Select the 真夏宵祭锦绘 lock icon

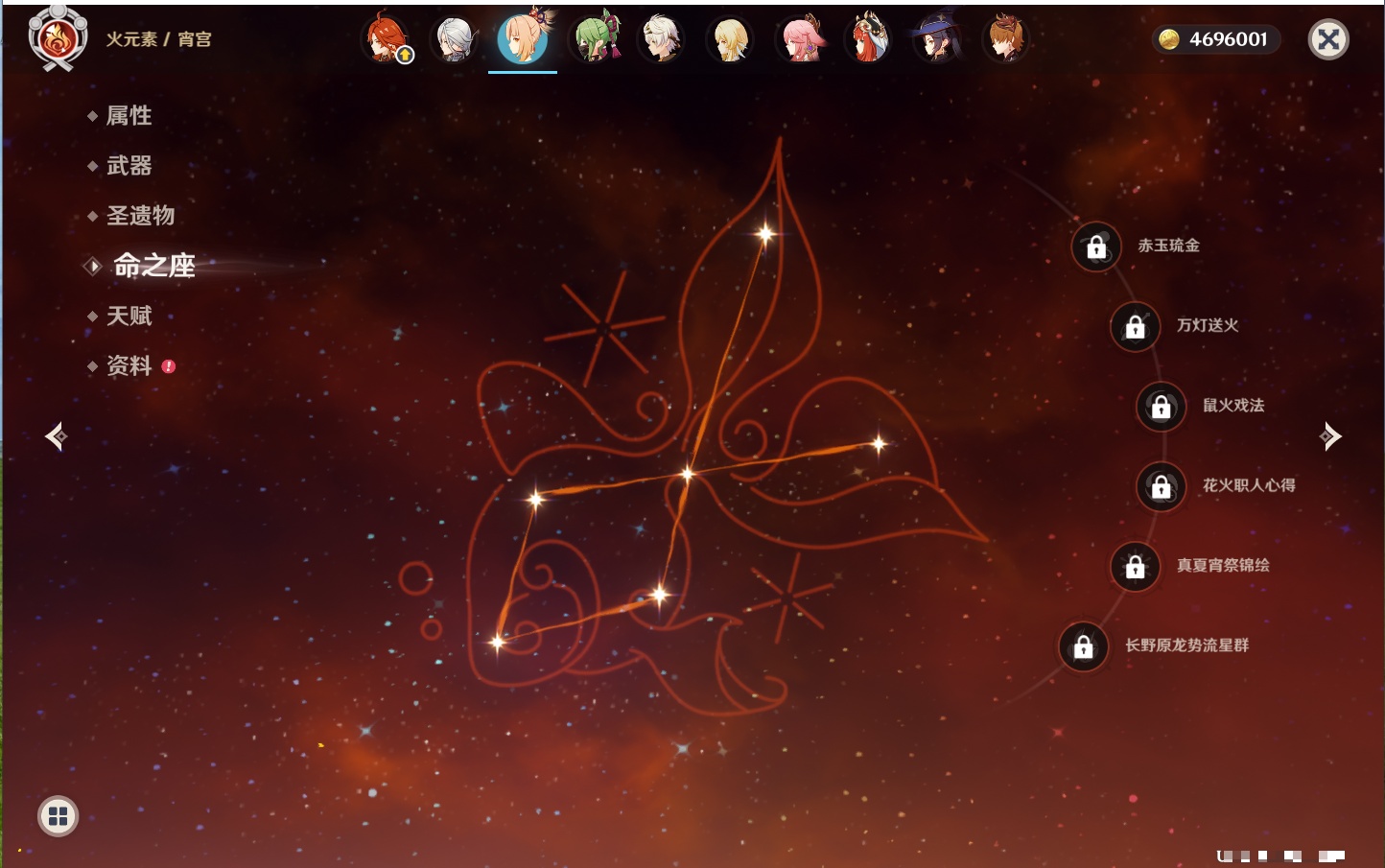click(1135, 567)
